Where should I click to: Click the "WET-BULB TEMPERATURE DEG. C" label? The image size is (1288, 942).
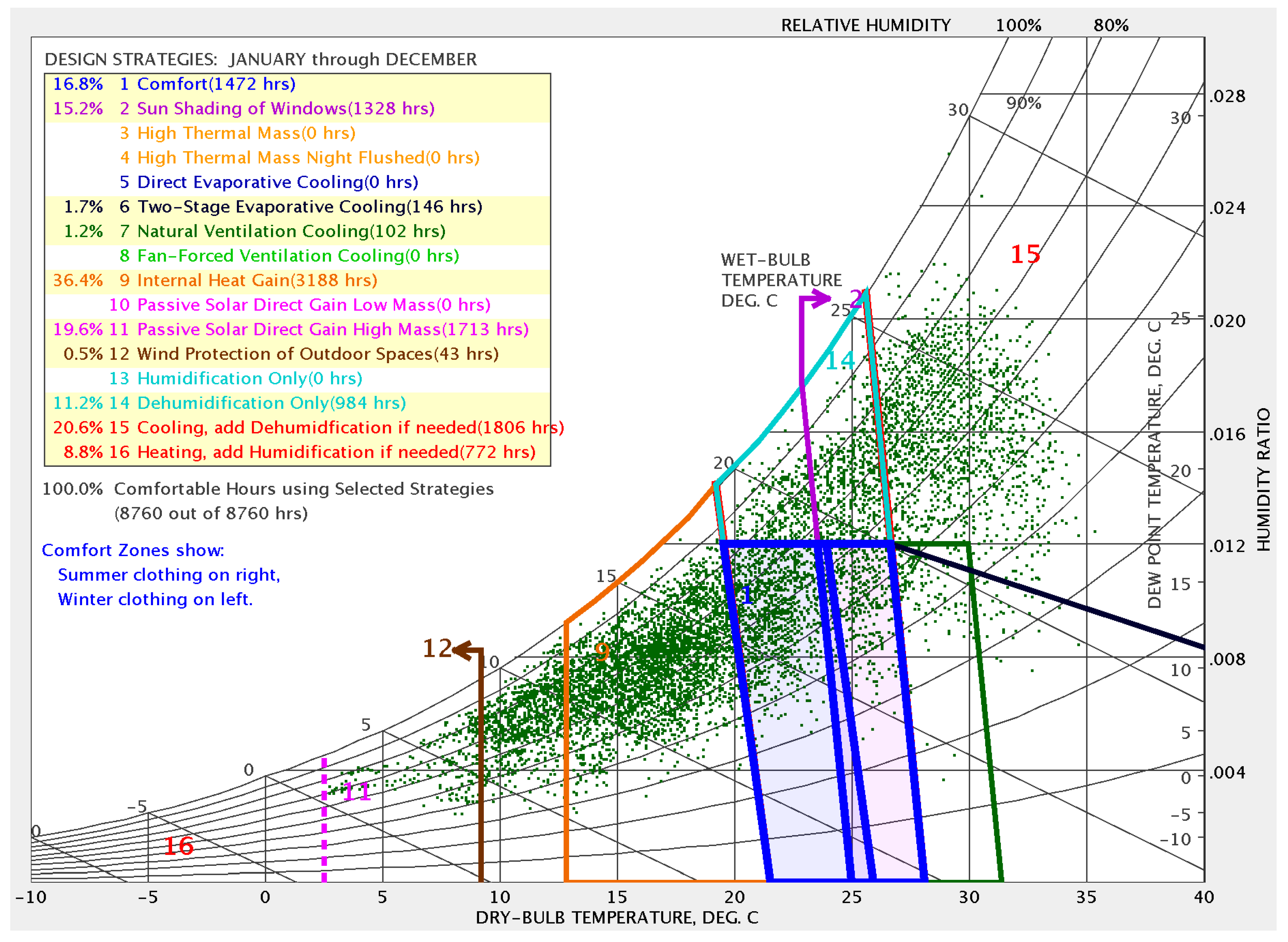(781, 280)
